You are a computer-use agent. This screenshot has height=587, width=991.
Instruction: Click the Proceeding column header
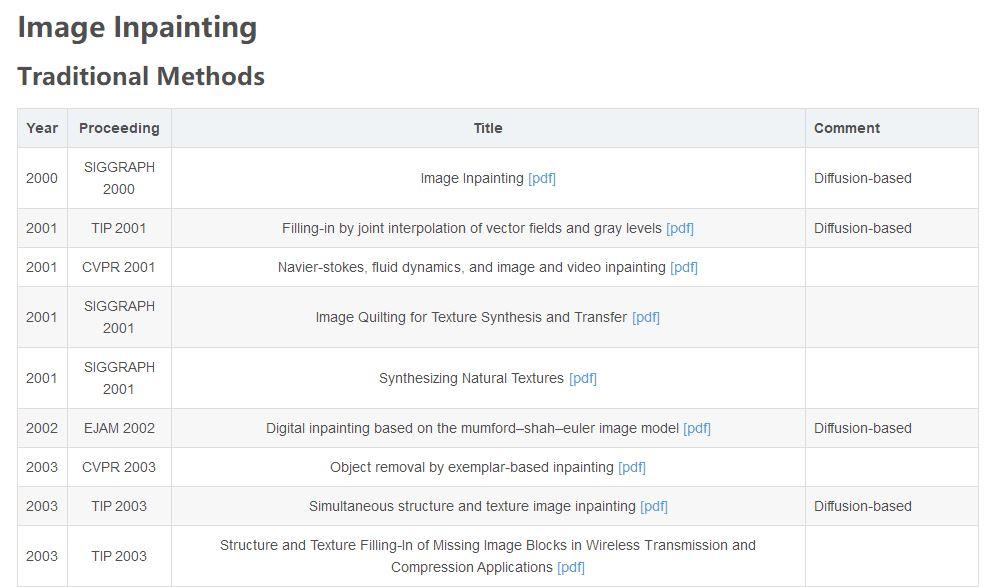pyautogui.click(x=119, y=128)
